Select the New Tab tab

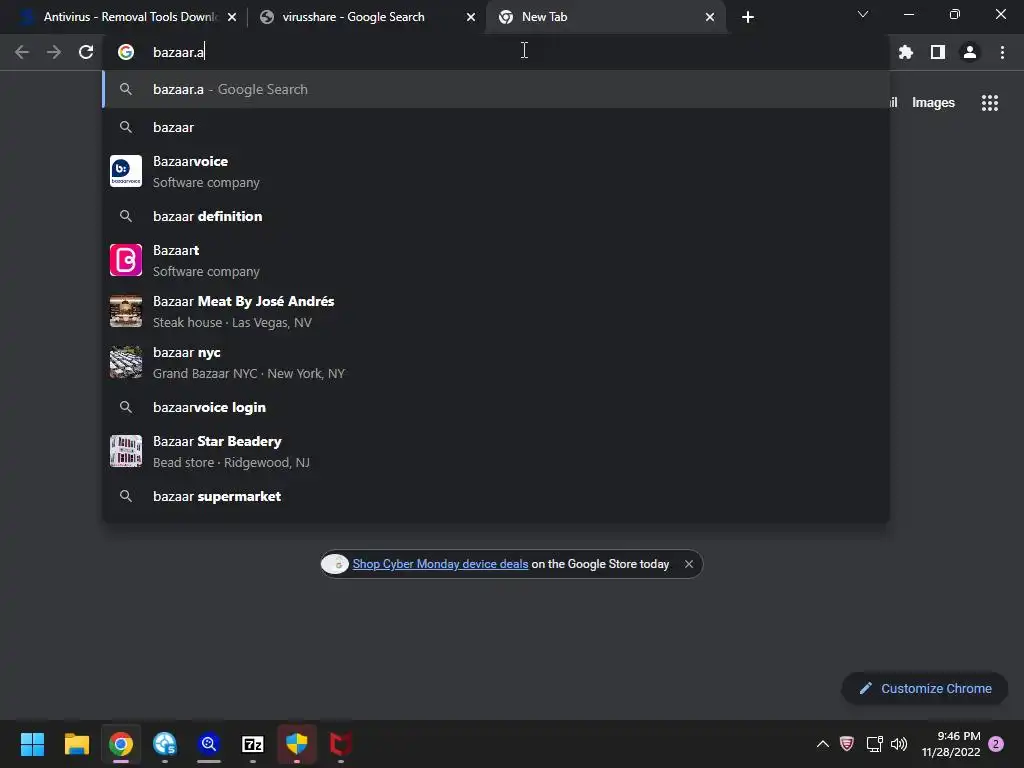(604, 17)
